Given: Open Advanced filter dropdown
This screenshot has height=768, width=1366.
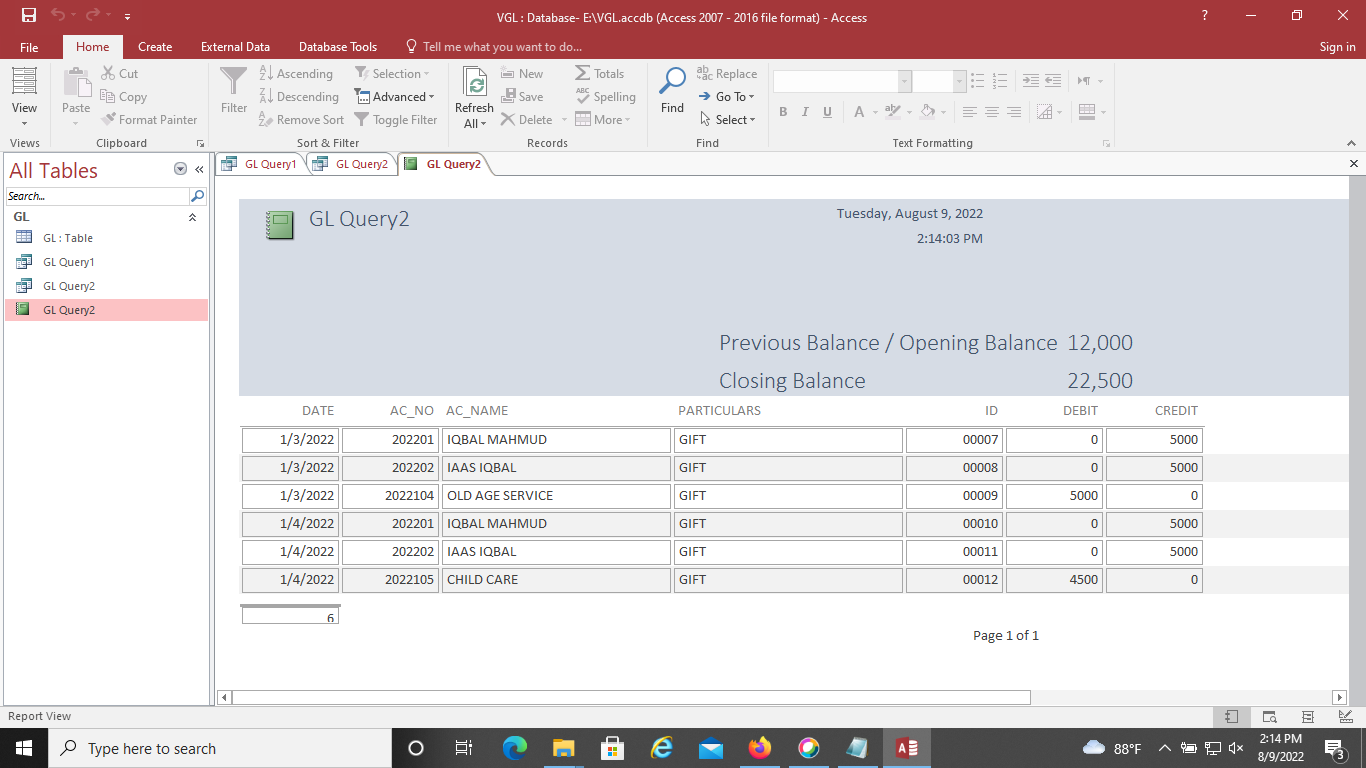Looking at the screenshot, I should tap(395, 97).
